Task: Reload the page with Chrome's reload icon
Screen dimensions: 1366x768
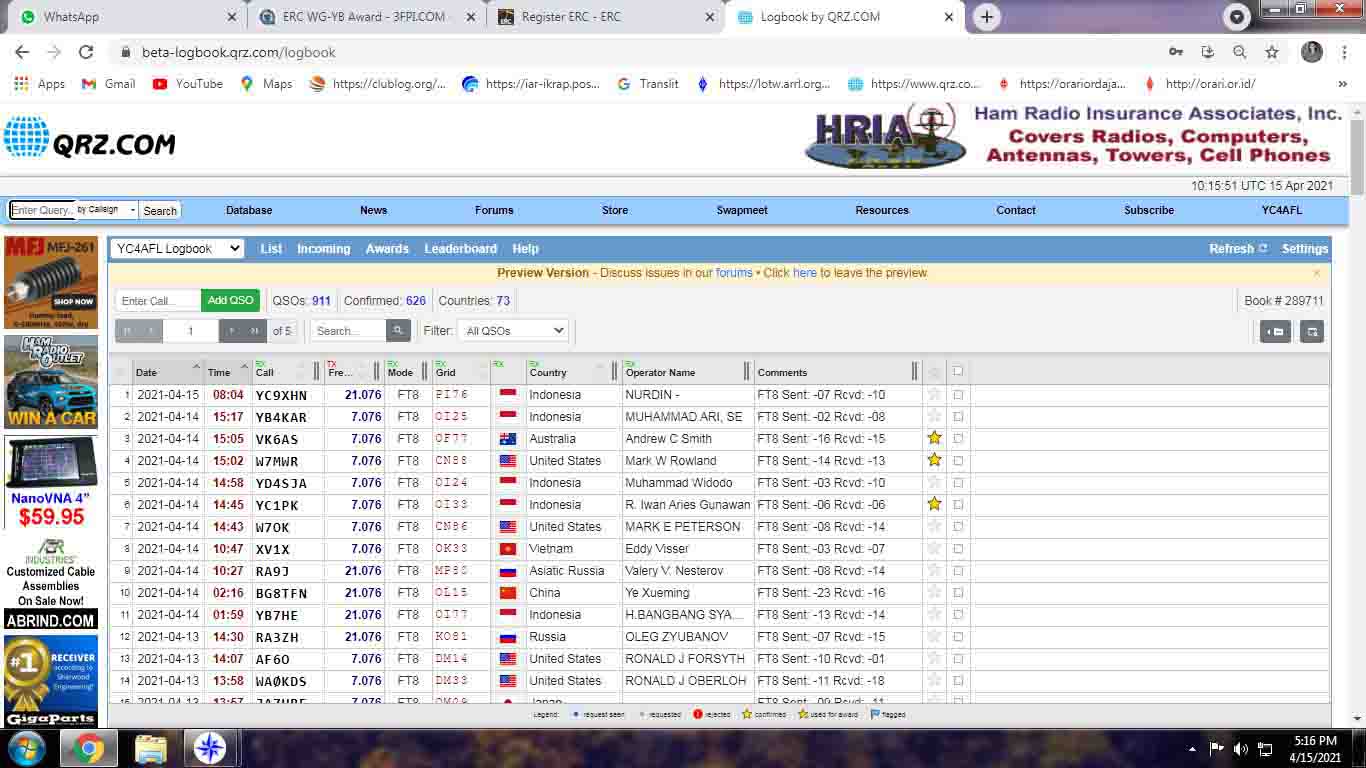Action: (x=86, y=52)
